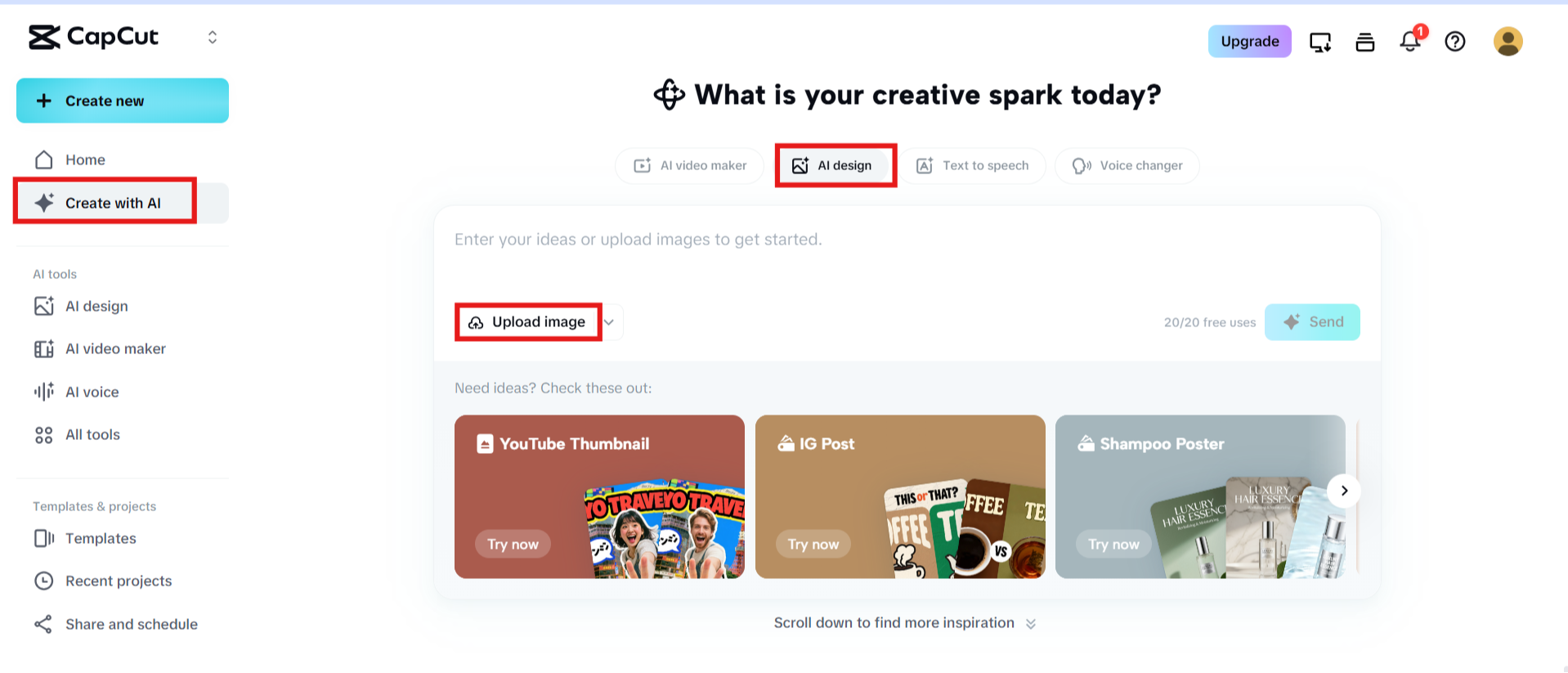The image size is (1568, 673).
Task: Click the desktop app download icon
Action: point(1319,42)
